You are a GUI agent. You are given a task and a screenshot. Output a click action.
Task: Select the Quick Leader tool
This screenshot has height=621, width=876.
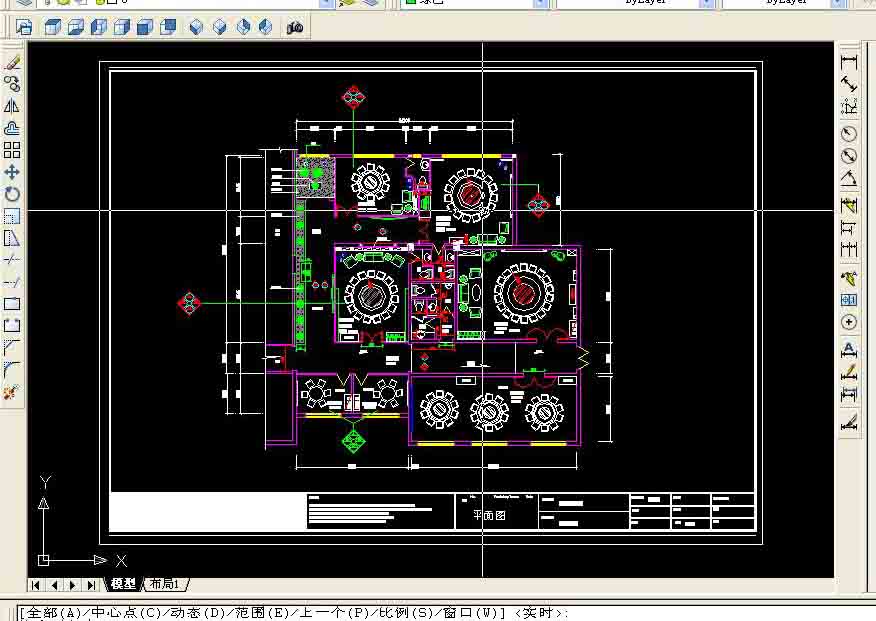click(x=849, y=277)
